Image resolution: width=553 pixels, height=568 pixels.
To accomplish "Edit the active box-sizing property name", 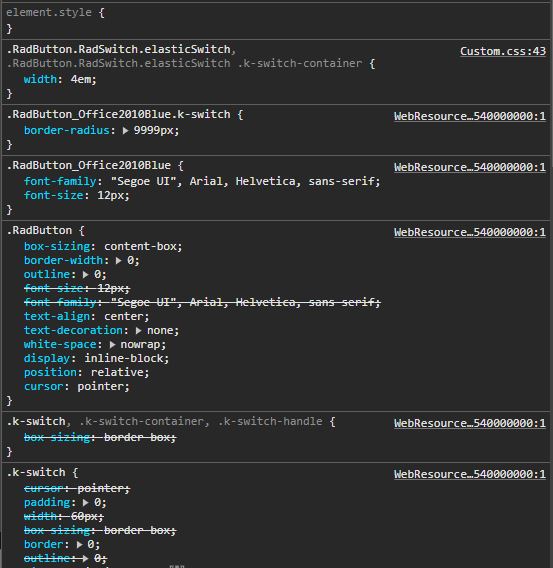I will coord(57,246).
